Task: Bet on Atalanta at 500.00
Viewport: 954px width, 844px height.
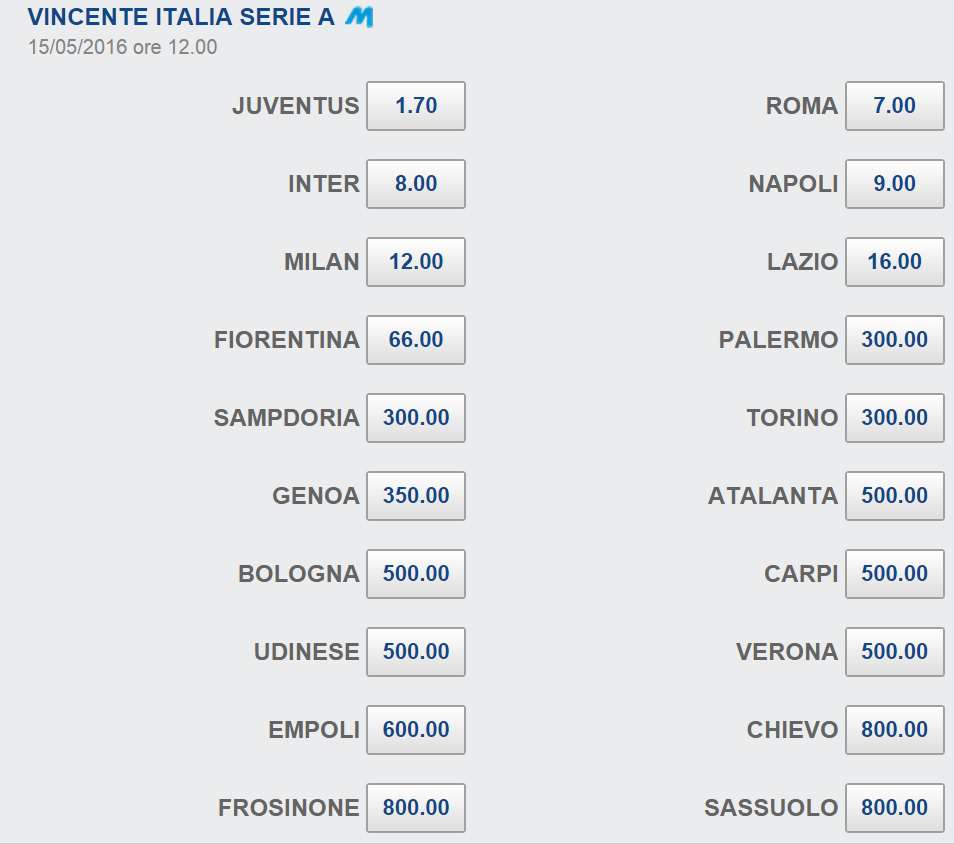Action: 894,495
